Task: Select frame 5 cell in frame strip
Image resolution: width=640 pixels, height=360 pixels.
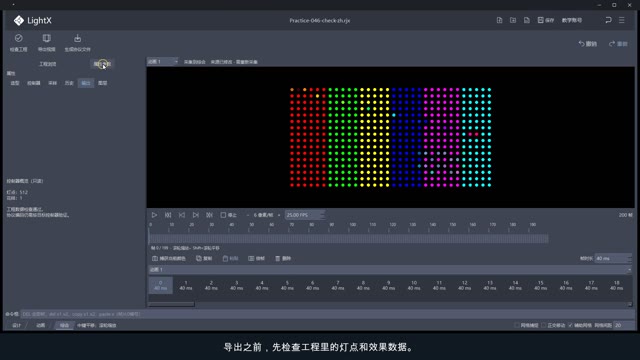Action: tap(287, 285)
